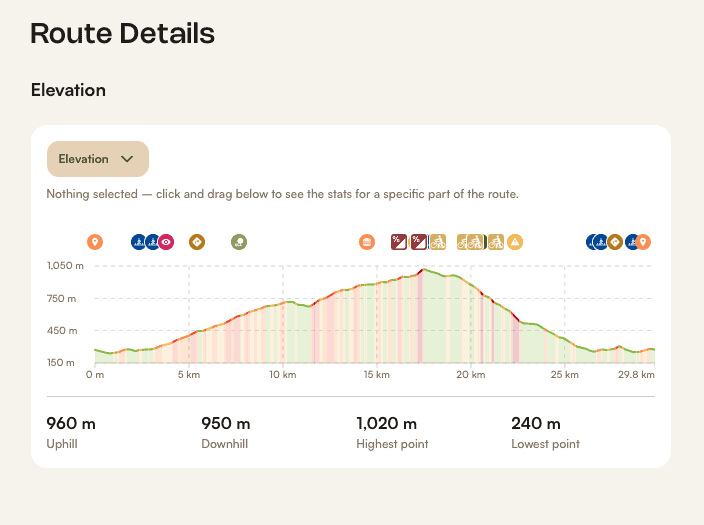
Task: Select the first brown turn-sign marker
Action: [197, 242]
